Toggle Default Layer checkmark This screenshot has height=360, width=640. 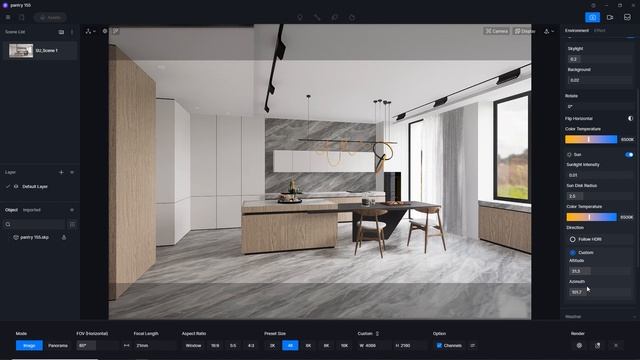pos(8,187)
